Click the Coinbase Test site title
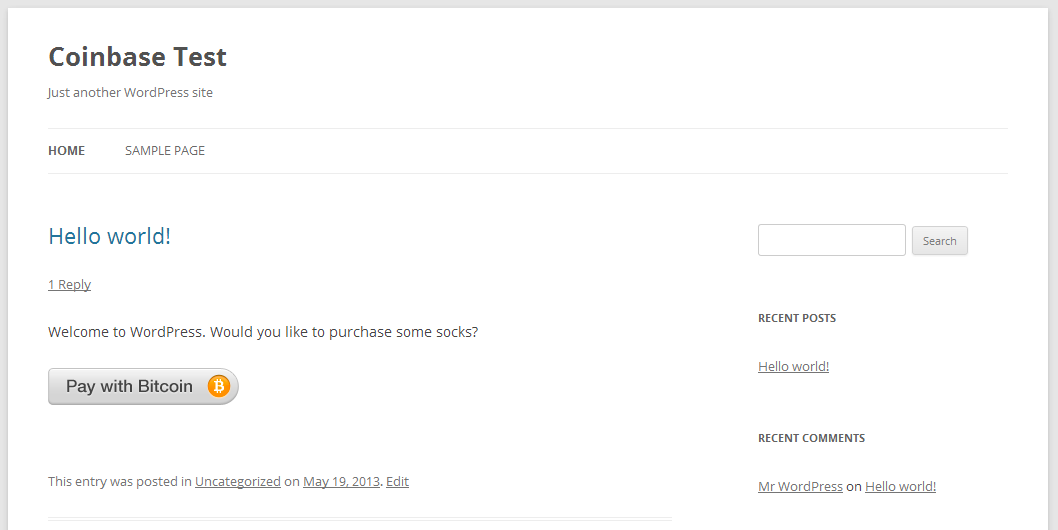Screen dimensions: 1058x530 pyautogui.click(x=138, y=57)
